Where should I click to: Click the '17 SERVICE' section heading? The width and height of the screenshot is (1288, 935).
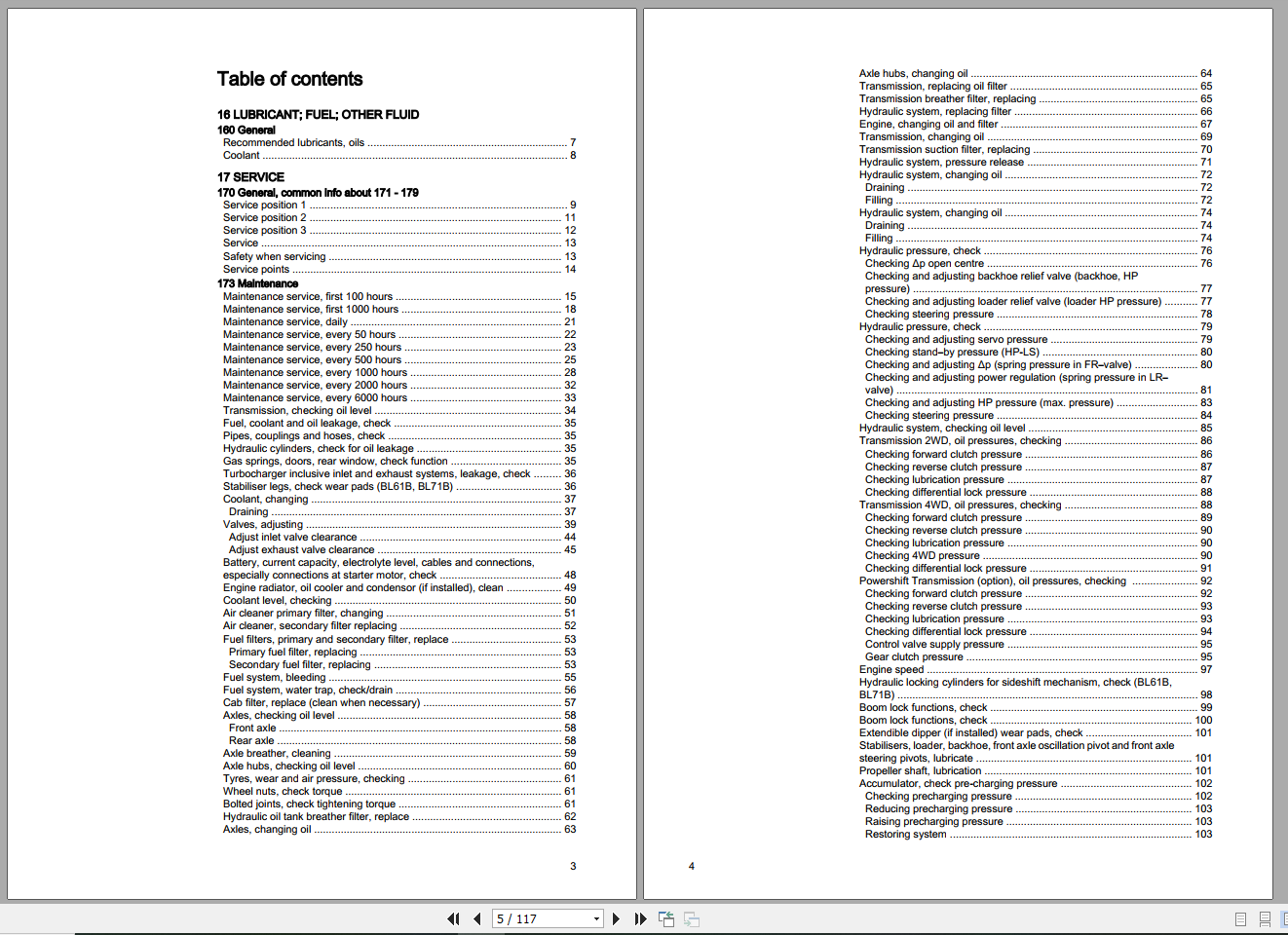[250, 177]
